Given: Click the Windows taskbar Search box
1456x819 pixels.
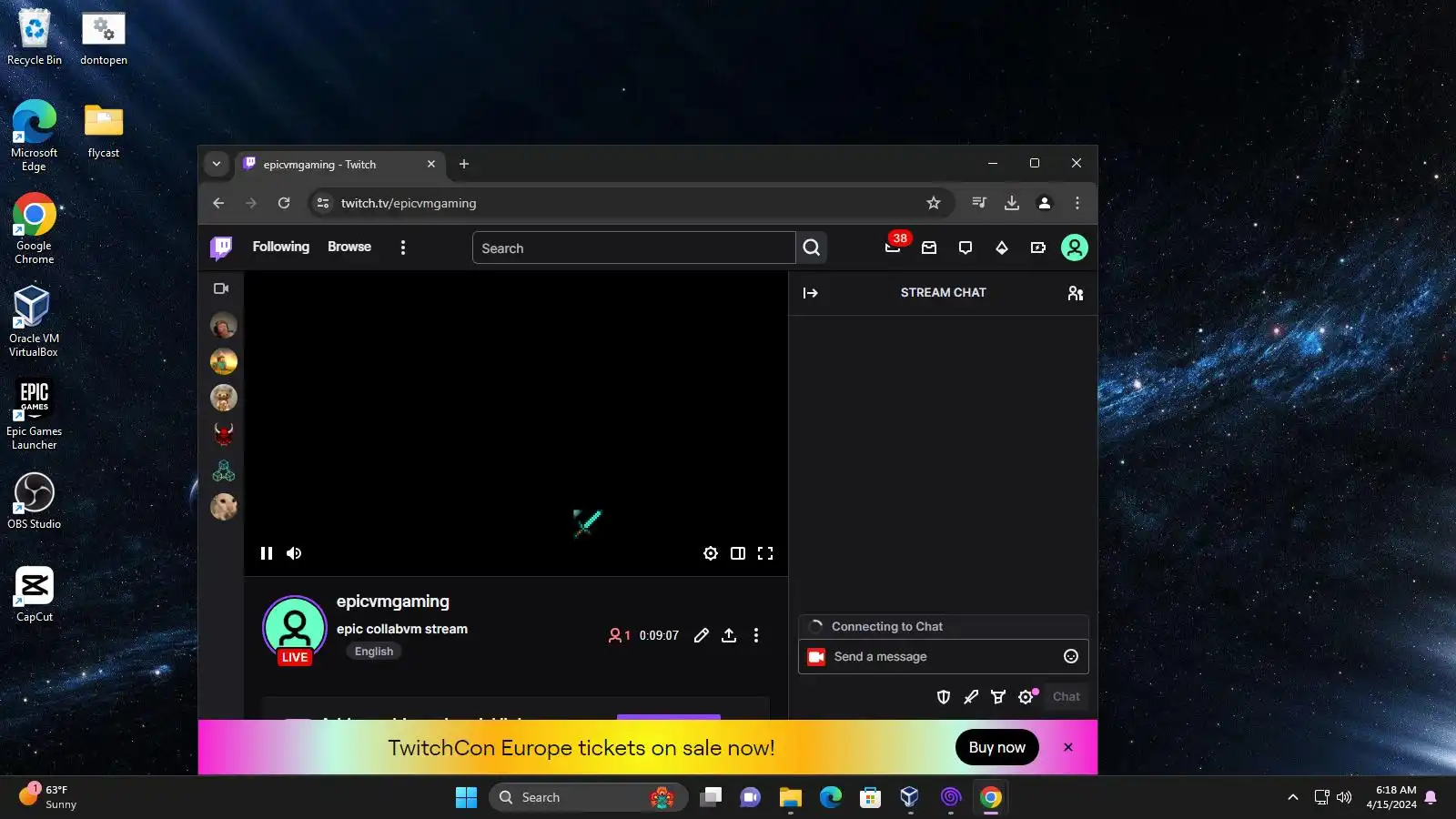Looking at the screenshot, I should click(588, 798).
